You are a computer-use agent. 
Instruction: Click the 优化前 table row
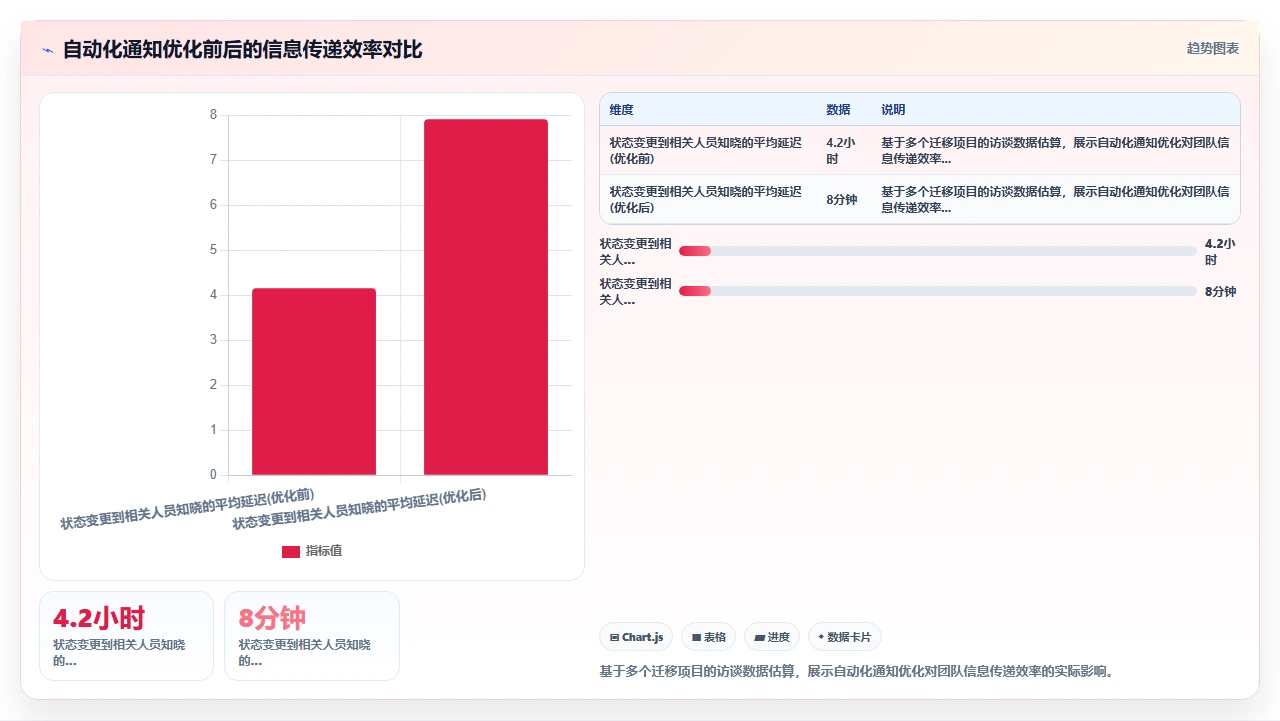[x=920, y=150]
